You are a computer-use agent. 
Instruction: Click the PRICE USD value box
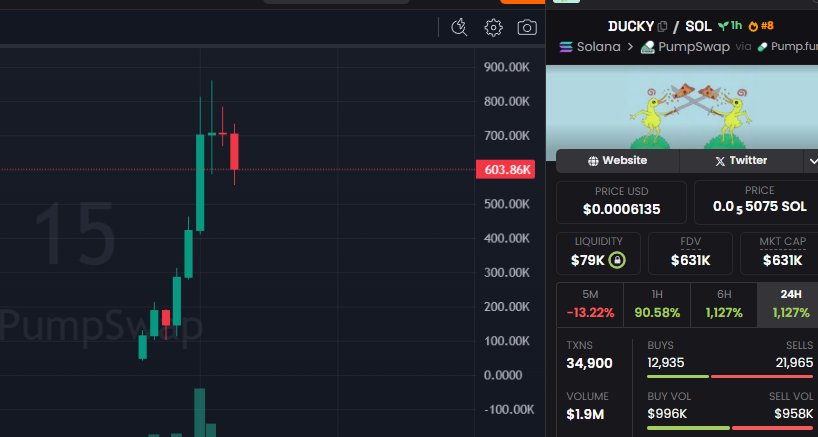coord(621,202)
